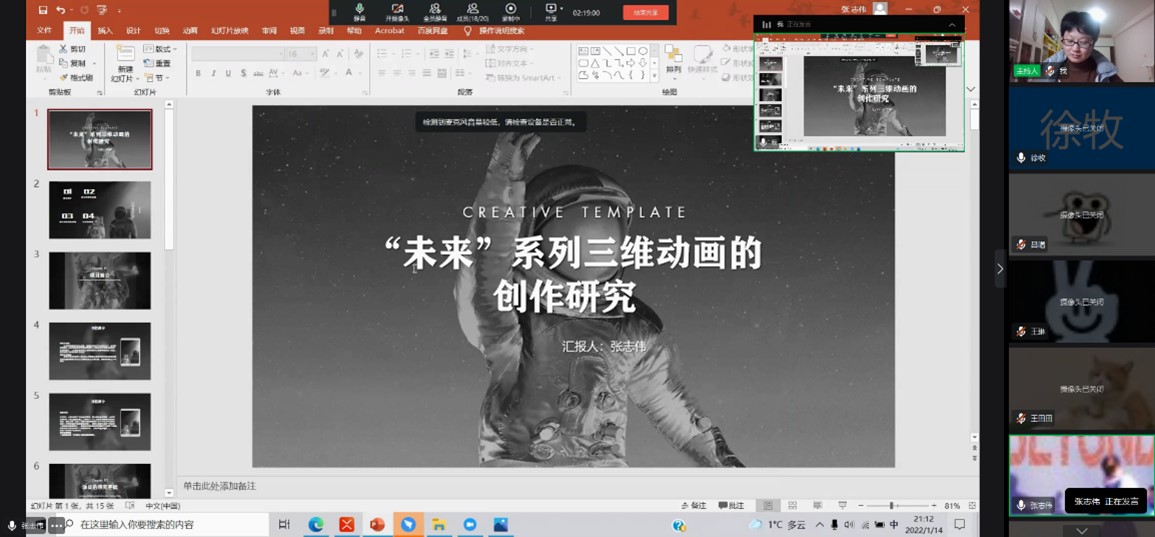
Task: Switch to the 幻灯片放映 tab
Action: 229,31
